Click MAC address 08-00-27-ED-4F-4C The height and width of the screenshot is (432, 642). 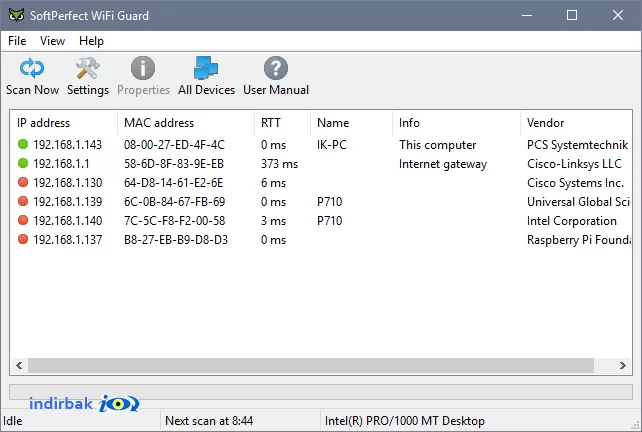(x=174, y=145)
